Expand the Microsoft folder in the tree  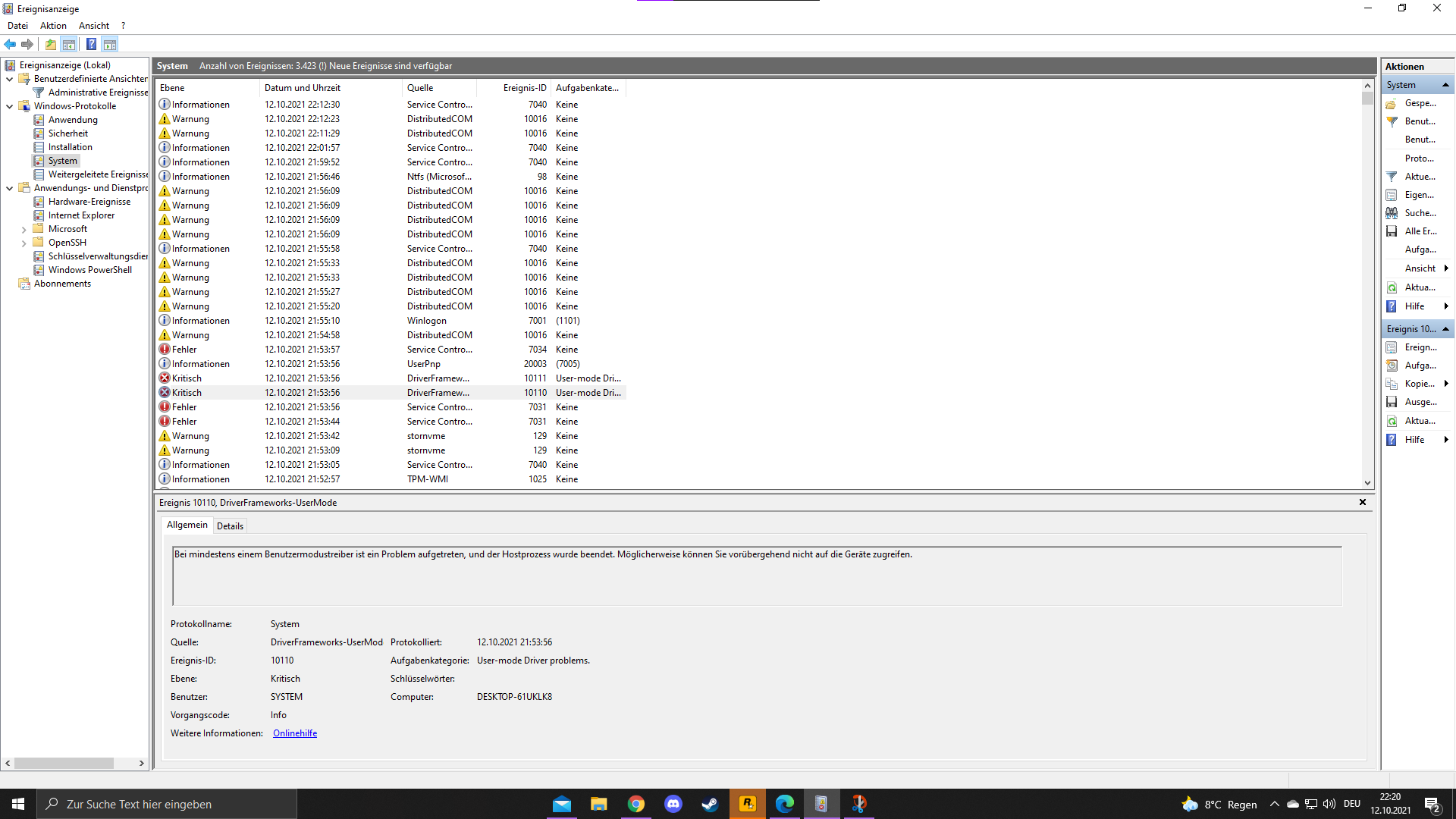[24, 229]
